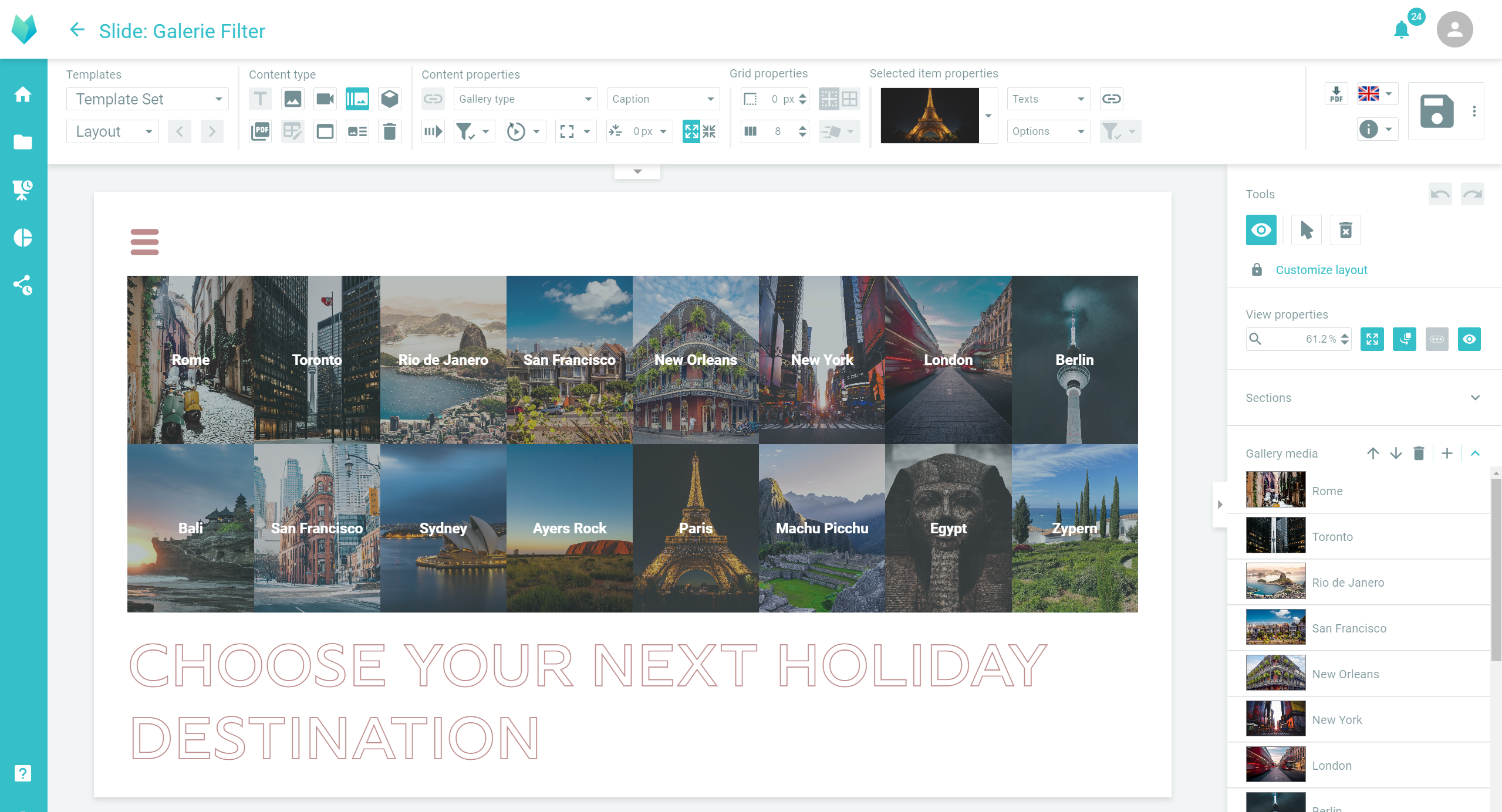Save the slide with the floppy disk icon

[x=1436, y=111]
